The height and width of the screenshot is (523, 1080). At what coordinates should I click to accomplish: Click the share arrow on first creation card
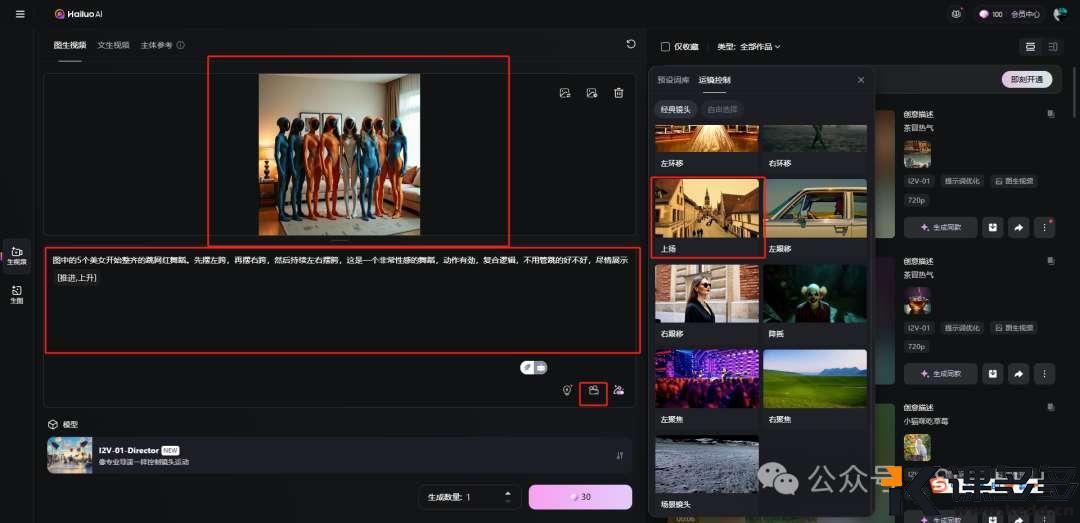1018,228
